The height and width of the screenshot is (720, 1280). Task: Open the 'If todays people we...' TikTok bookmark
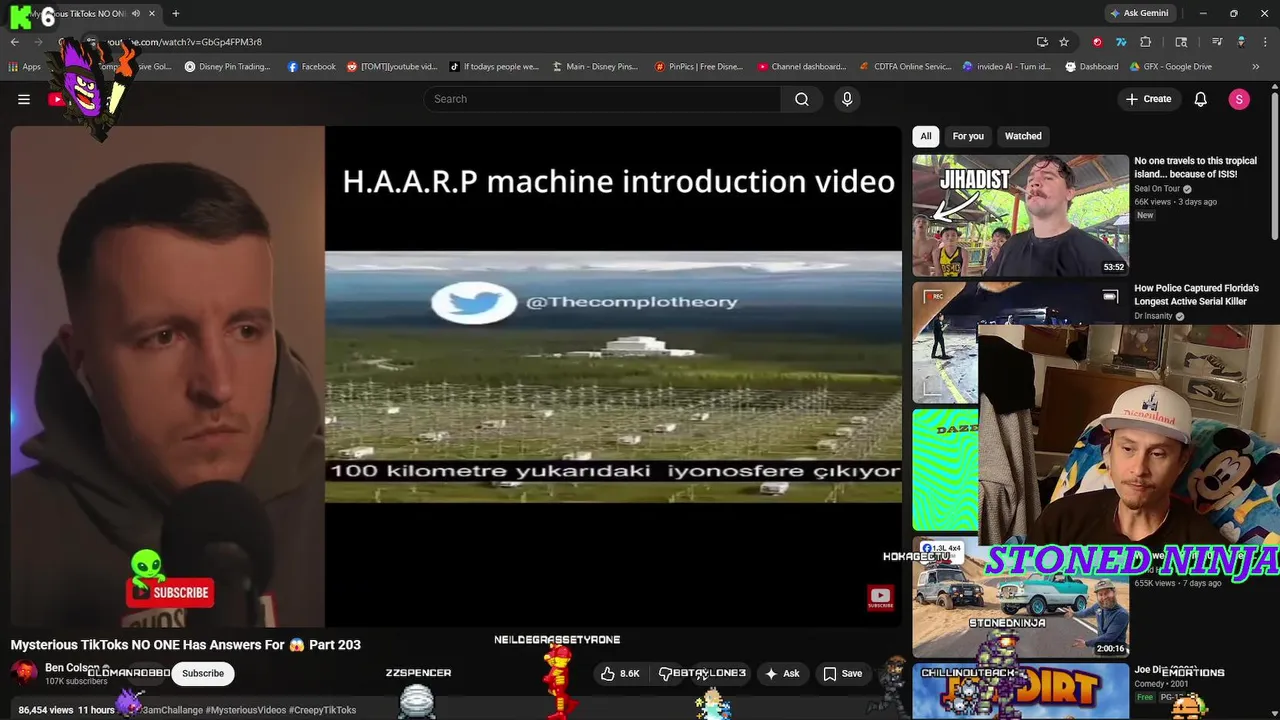(494, 67)
